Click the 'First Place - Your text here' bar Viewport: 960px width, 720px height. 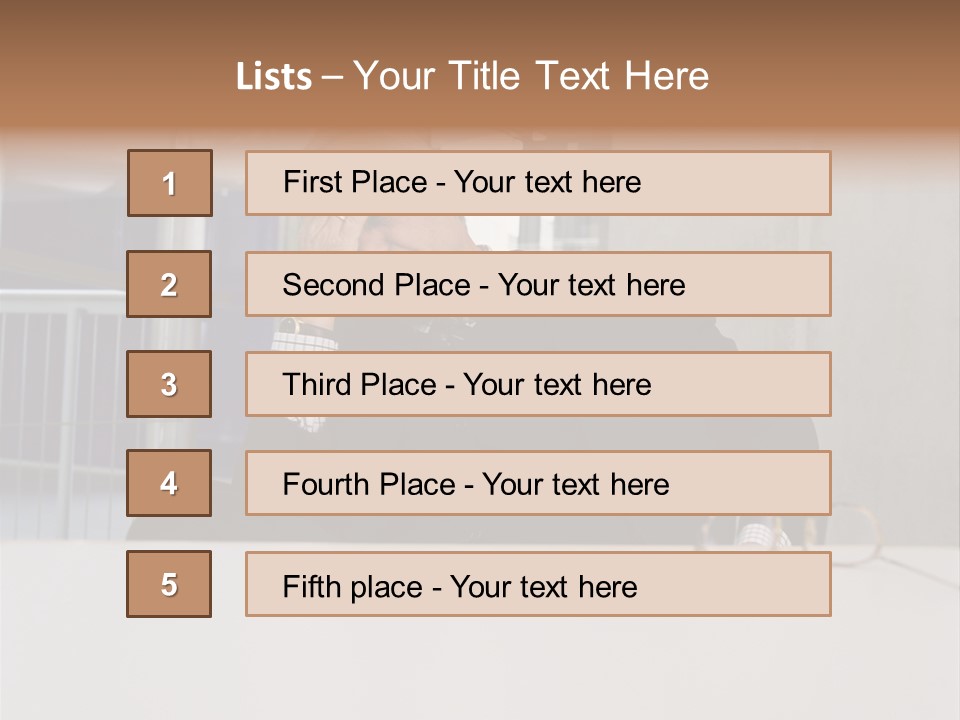538,183
